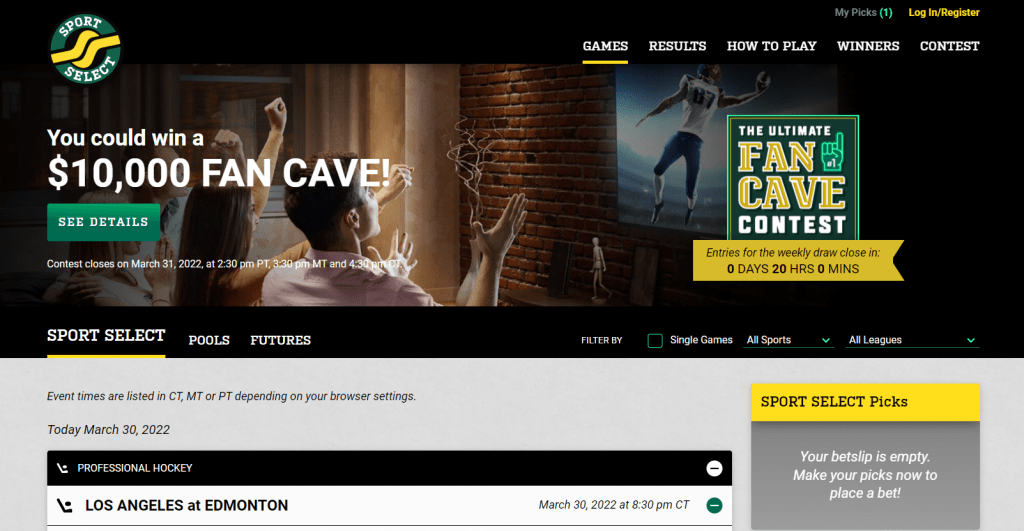
Task: Click the Los Angeles at Edmonton title
Action: [x=187, y=506]
